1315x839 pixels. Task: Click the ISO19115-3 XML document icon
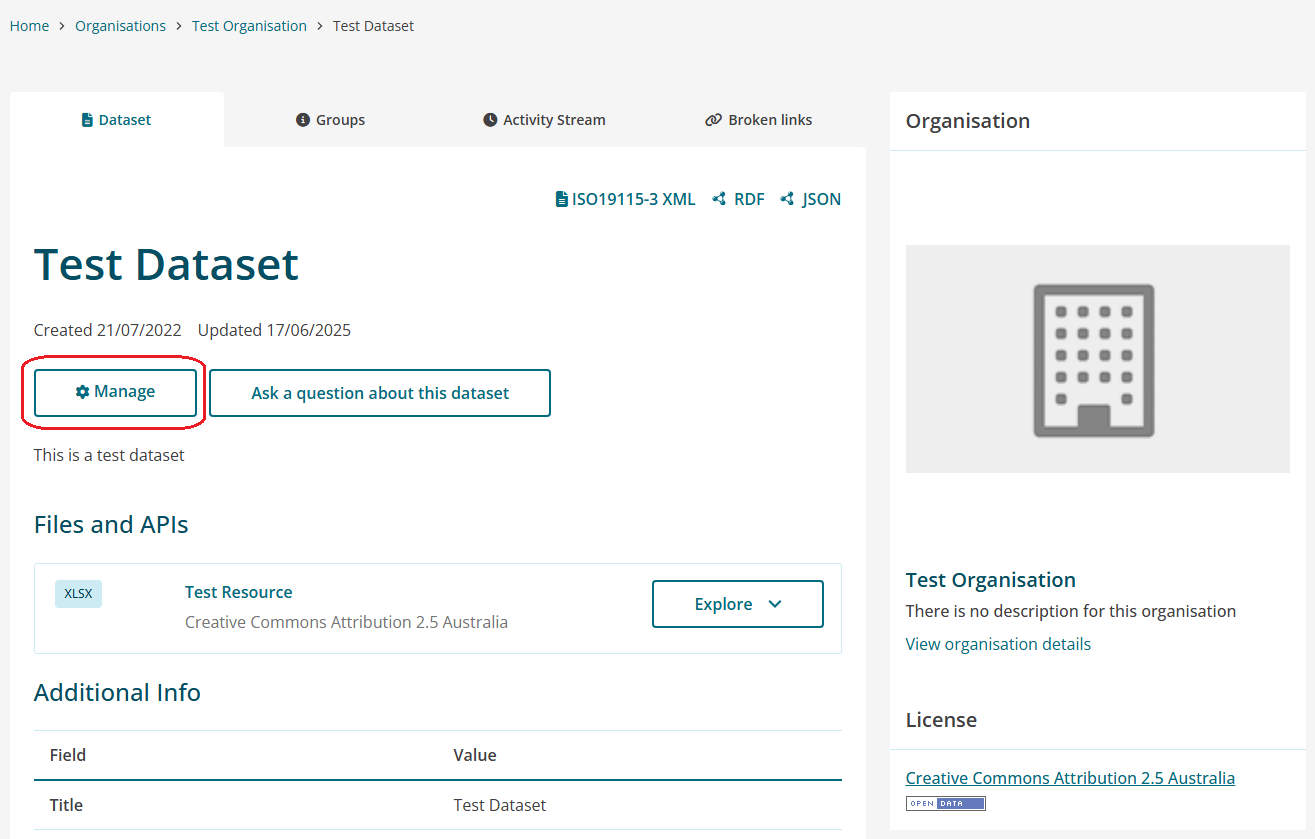coord(561,199)
